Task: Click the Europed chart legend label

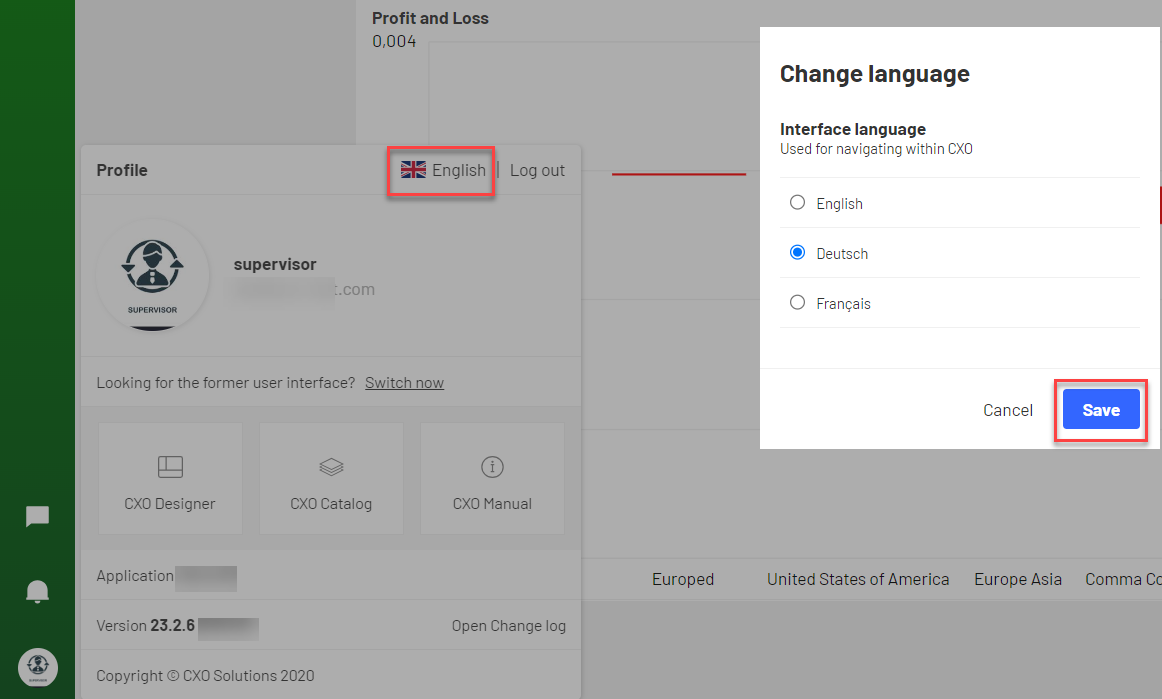Action: 683,579
